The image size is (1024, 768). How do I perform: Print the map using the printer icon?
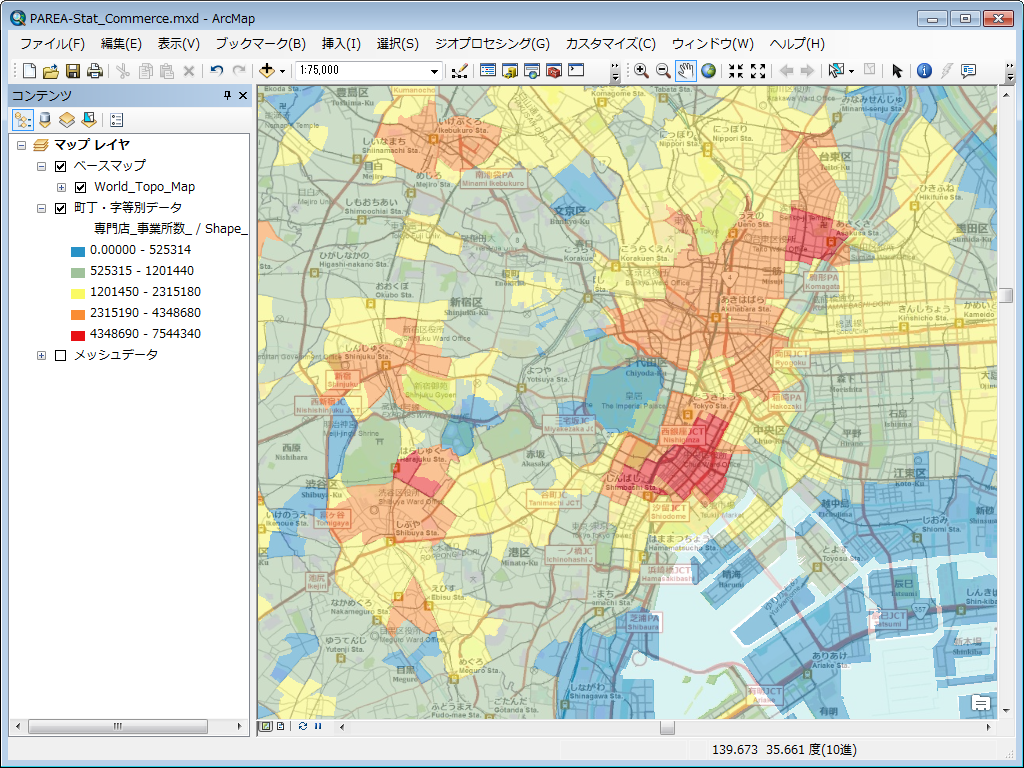click(95, 71)
